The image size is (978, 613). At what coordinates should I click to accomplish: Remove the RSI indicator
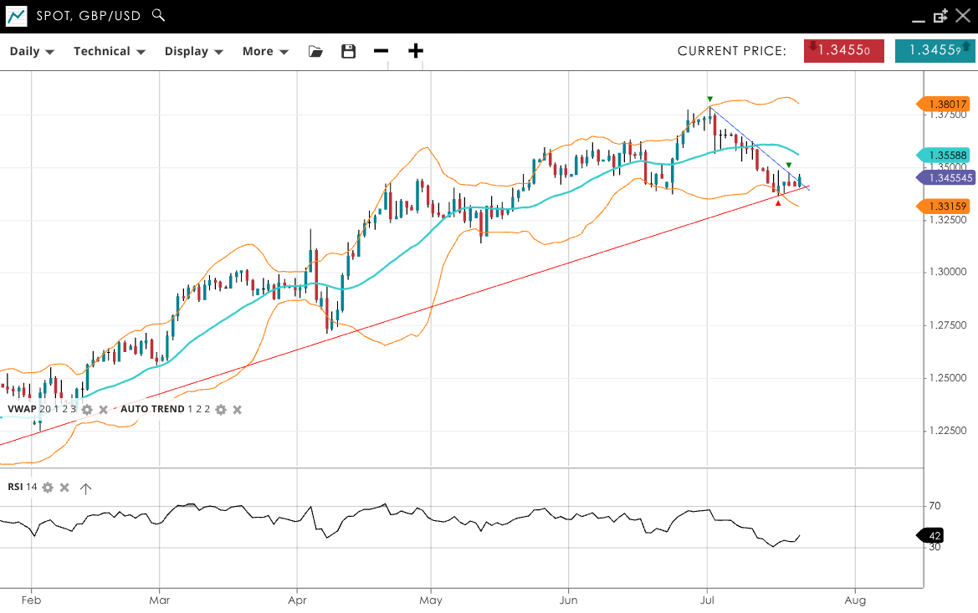(x=64, y=487)
